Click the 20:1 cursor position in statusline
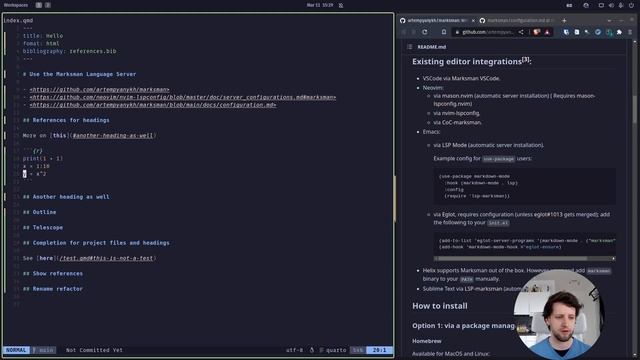The image size is (640, 360). tap(379, 350)
